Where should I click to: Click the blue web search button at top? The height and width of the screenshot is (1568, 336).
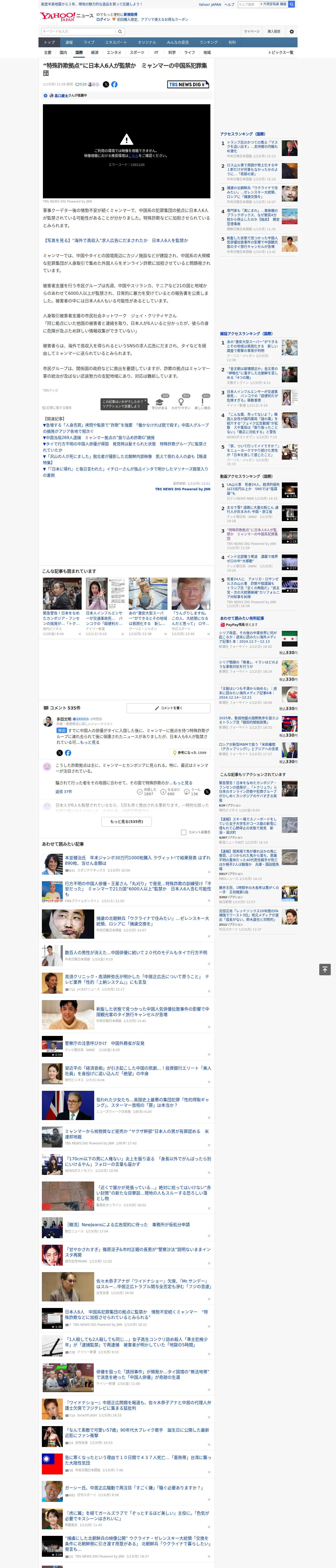[292, 4]
